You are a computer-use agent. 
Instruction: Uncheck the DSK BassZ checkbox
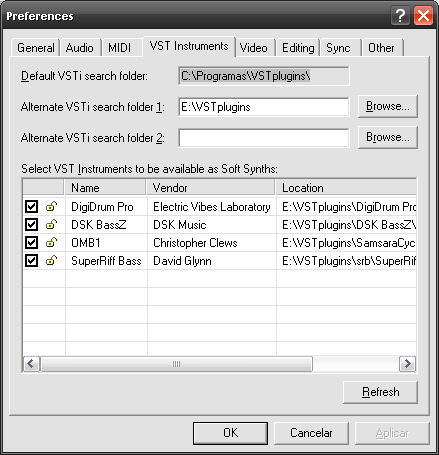click(31, 225)
